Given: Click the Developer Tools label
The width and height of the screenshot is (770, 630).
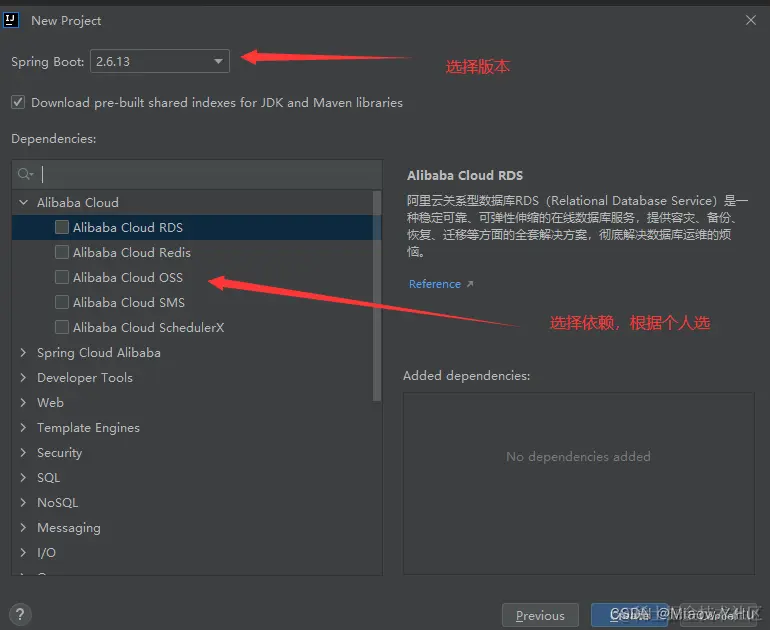Looking at the screenshot, I should [85, 377].
